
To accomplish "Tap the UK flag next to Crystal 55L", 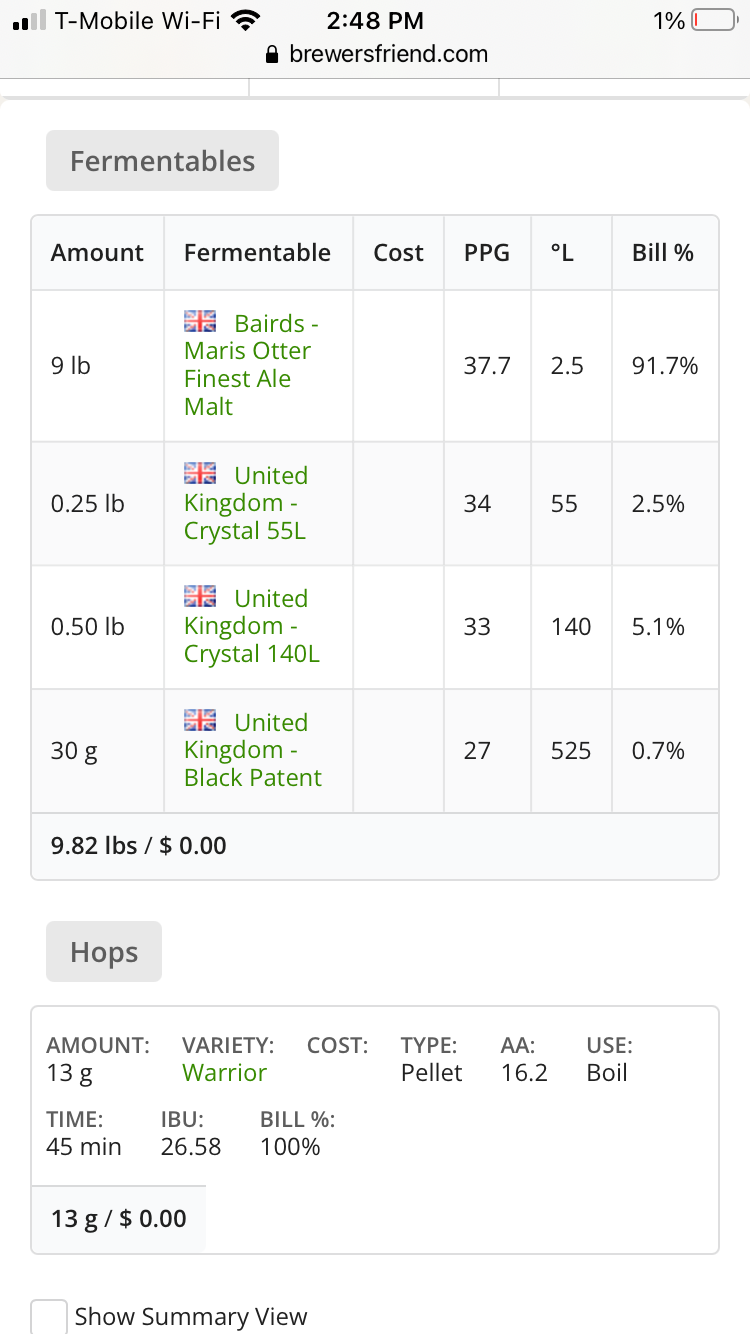I will (200, 473).
